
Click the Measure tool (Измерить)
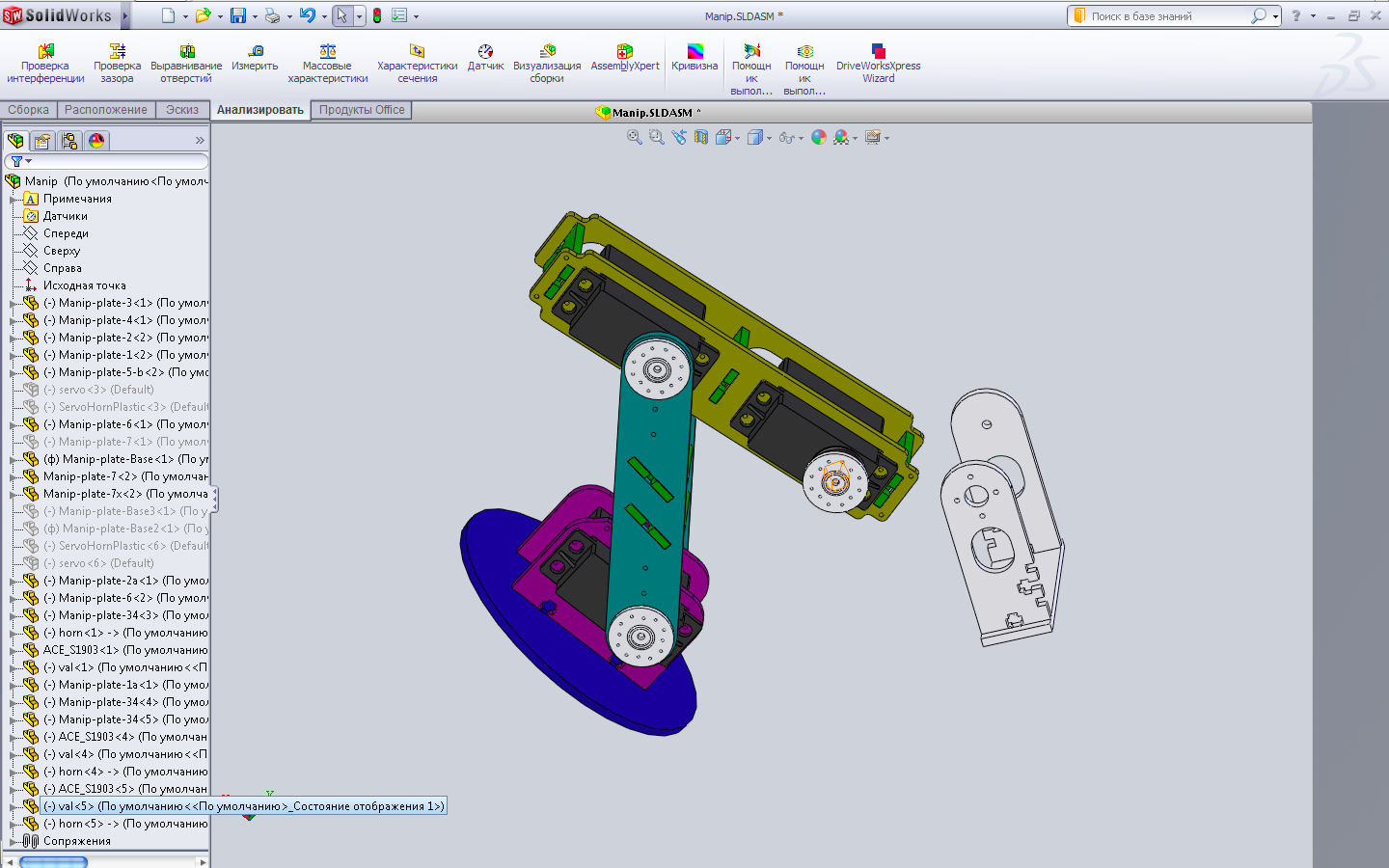pos(255,58)
